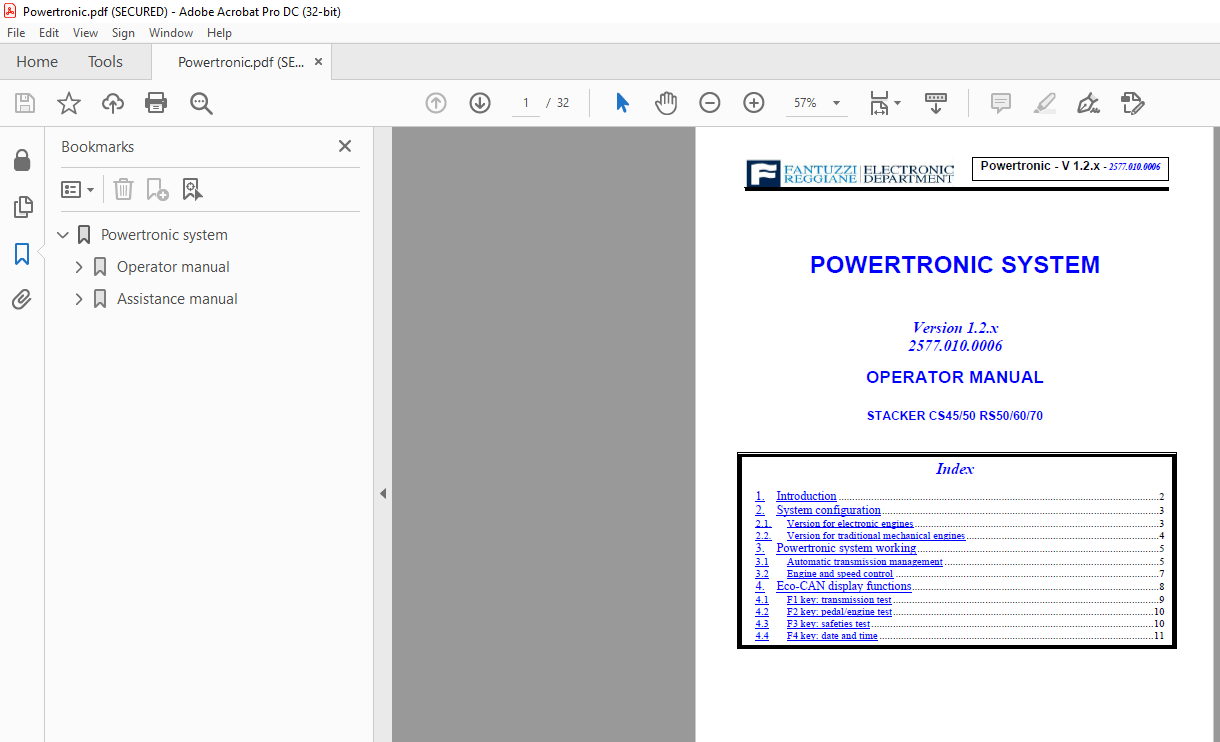Open the Help menu

click(219, 33)
